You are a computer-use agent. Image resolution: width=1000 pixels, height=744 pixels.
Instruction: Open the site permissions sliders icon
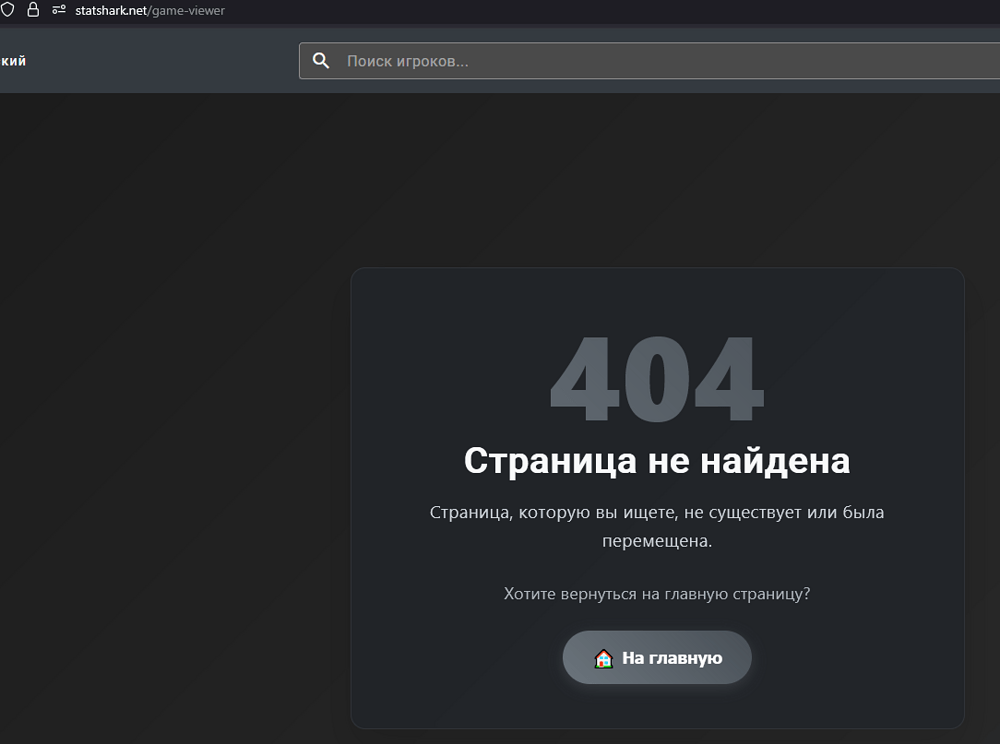click(57, 10)
